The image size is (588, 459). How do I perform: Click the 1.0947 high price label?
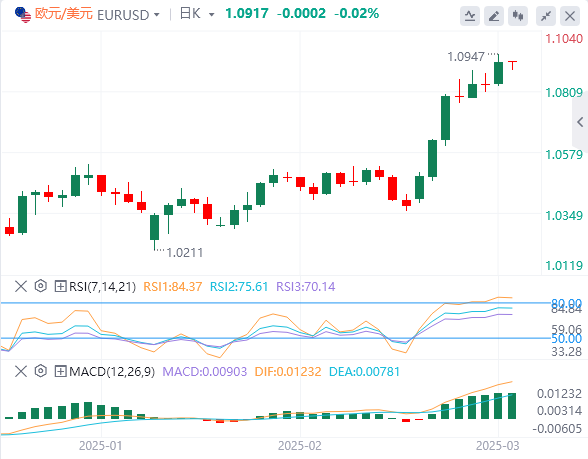(466, 57)
